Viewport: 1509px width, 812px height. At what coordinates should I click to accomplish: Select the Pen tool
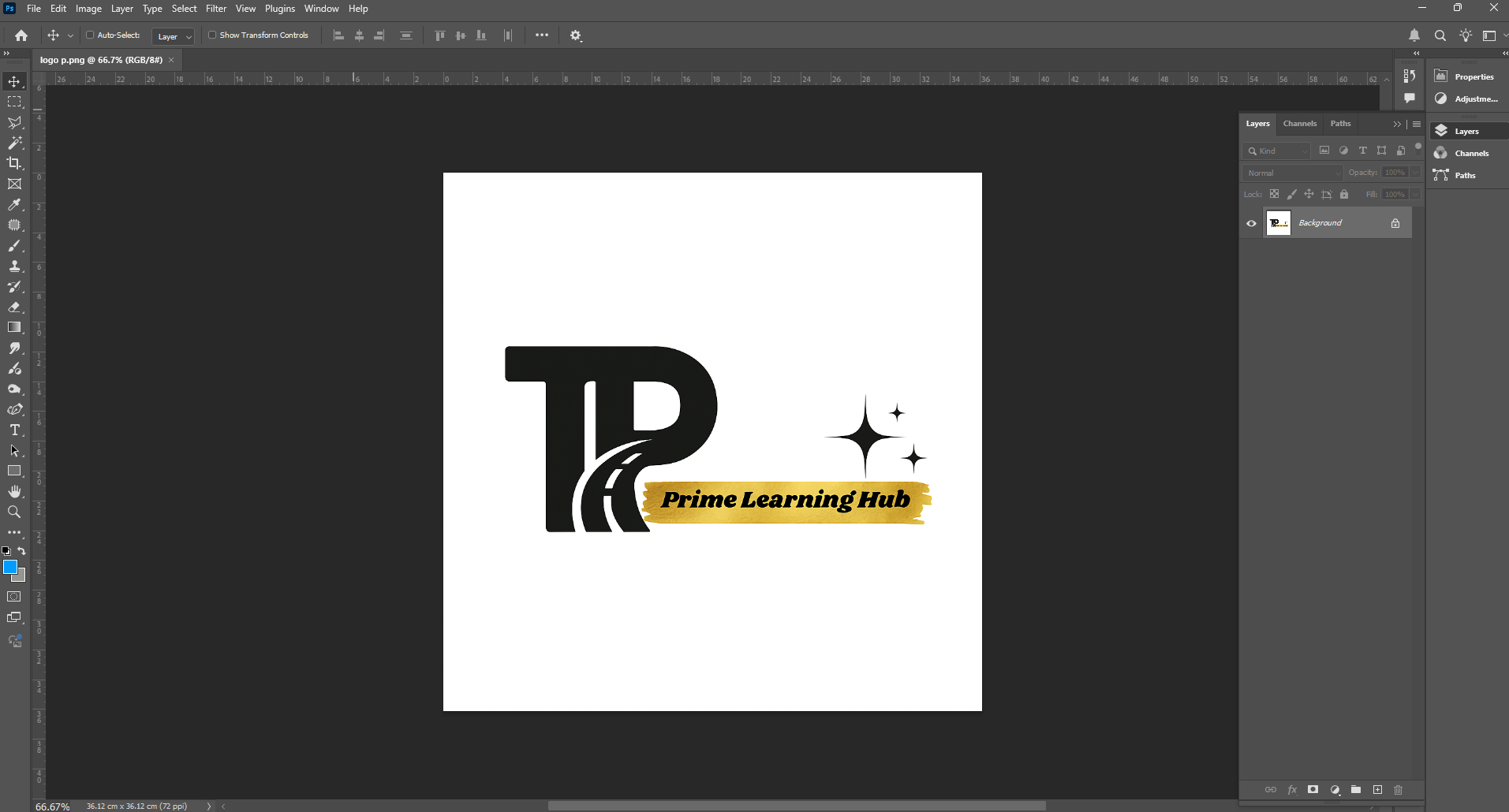[14, 409]
